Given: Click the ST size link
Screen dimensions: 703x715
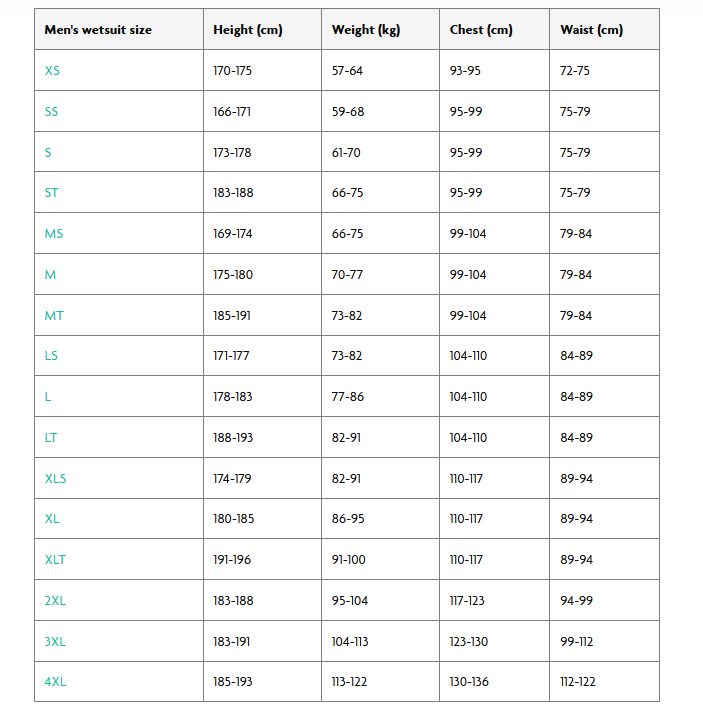Looking at the screenshot, I should click(x=52, y=193).
